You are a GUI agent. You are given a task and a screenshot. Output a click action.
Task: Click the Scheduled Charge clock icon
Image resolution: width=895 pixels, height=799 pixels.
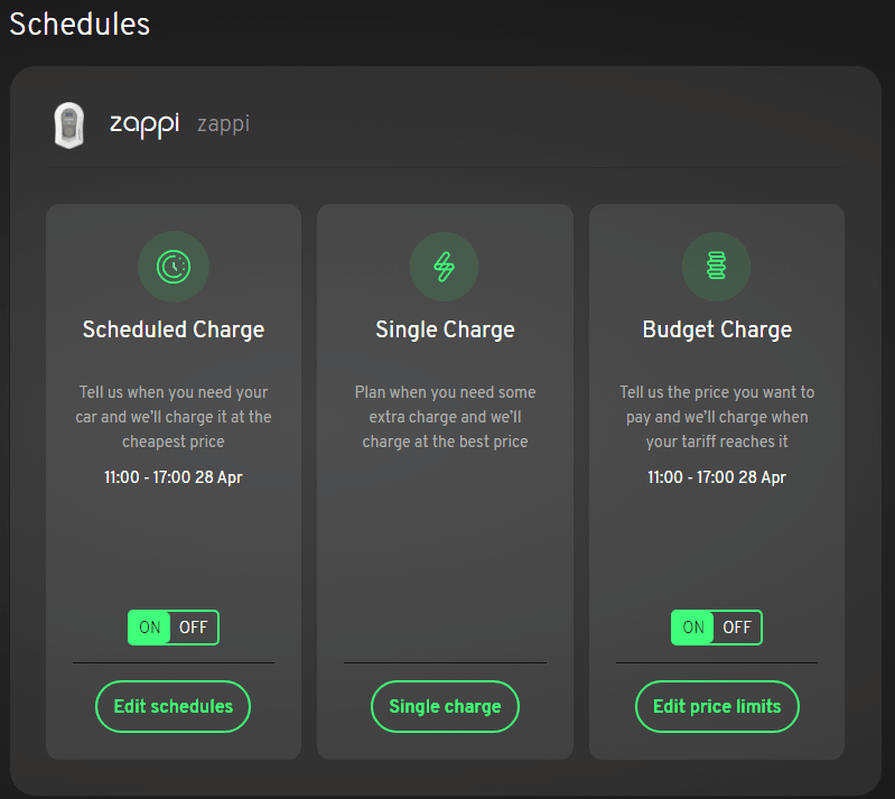pyautogui.click(x=173, y=266)
